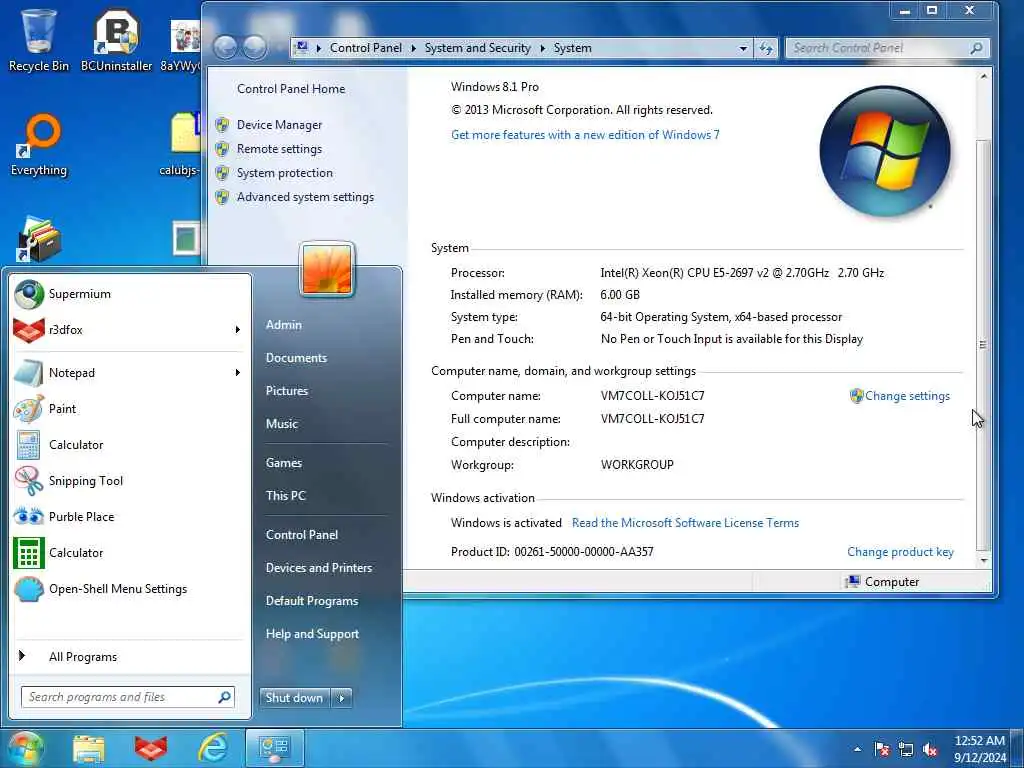This screenshot has height=768, width=1024.
Task: Launch Paint from the Start menu
Action: (129, 409)
